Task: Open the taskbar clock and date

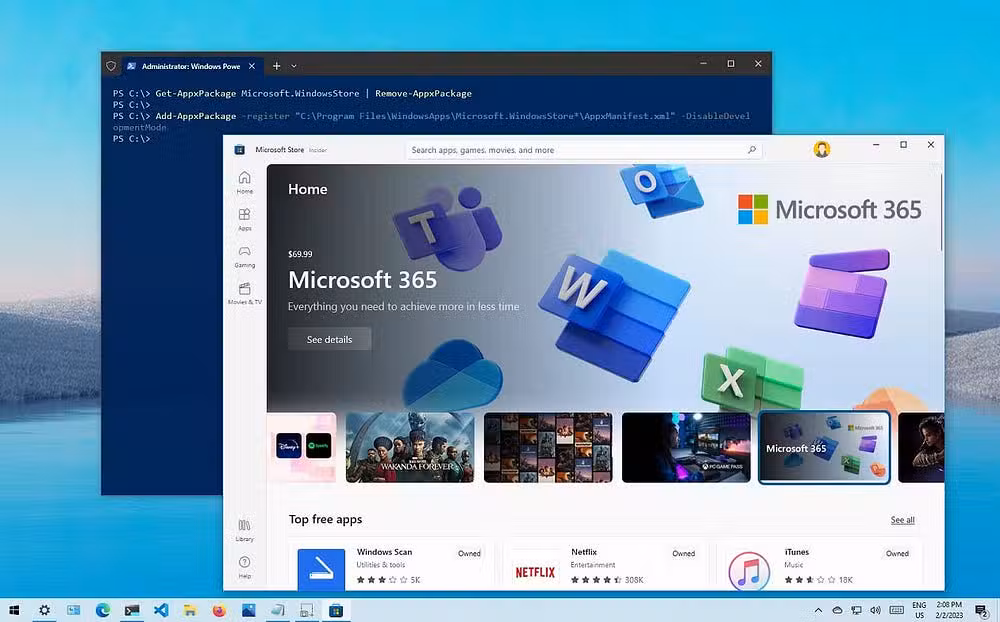Action: [x=949, y=611]
